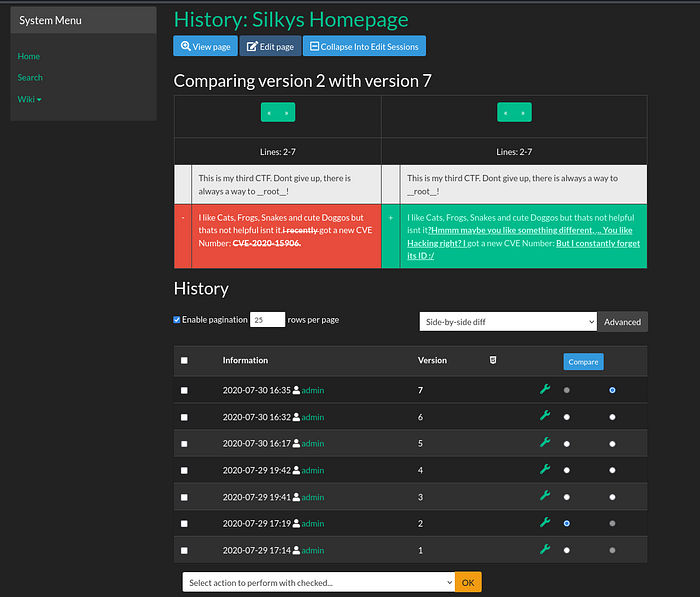Image resolution: width=700 pixels, height=597 pixels.
Task: Click the blue Compare button
Action: click(583, 362)
